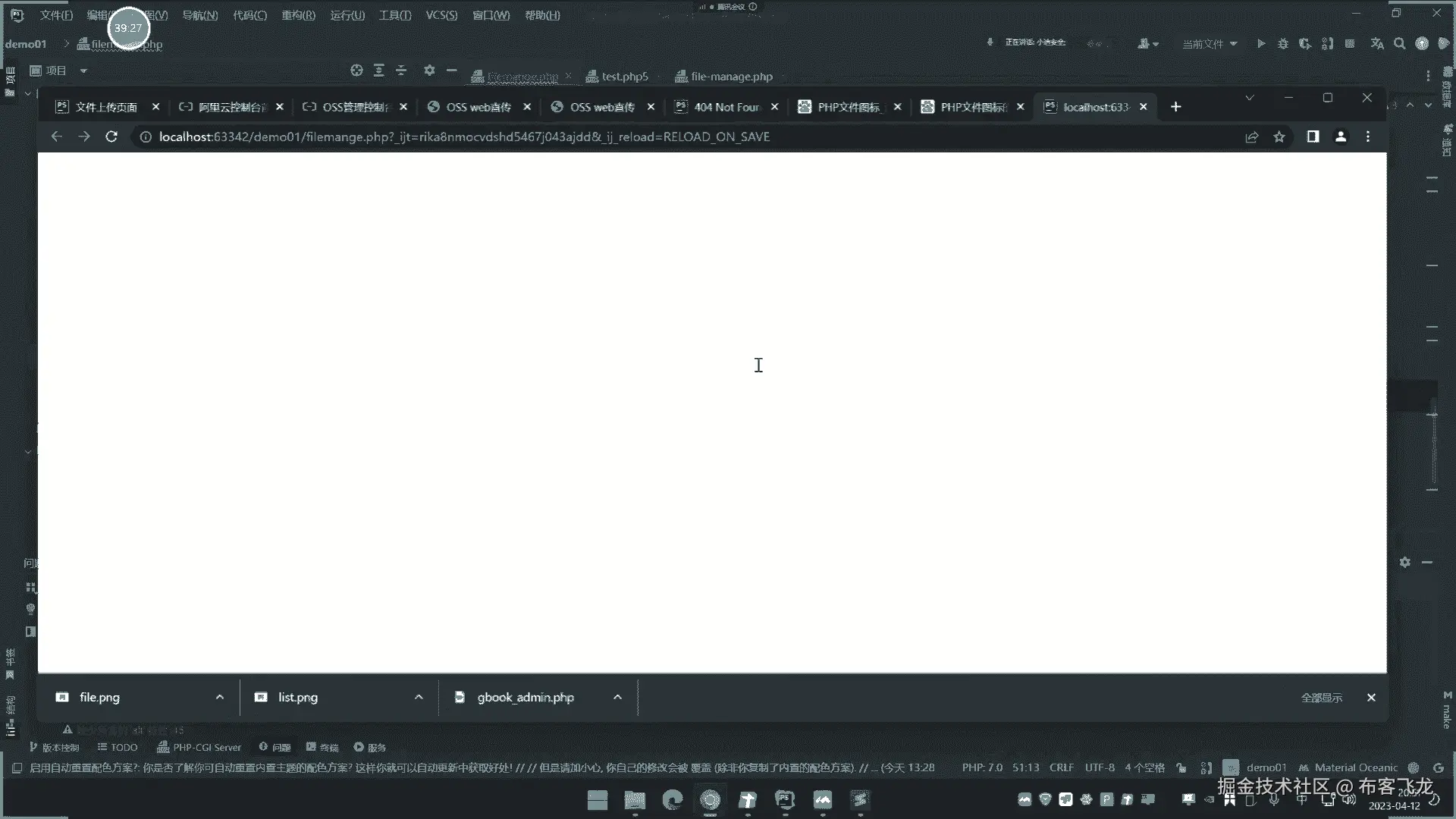Open Edge from the taskbar

click(672, 800)
